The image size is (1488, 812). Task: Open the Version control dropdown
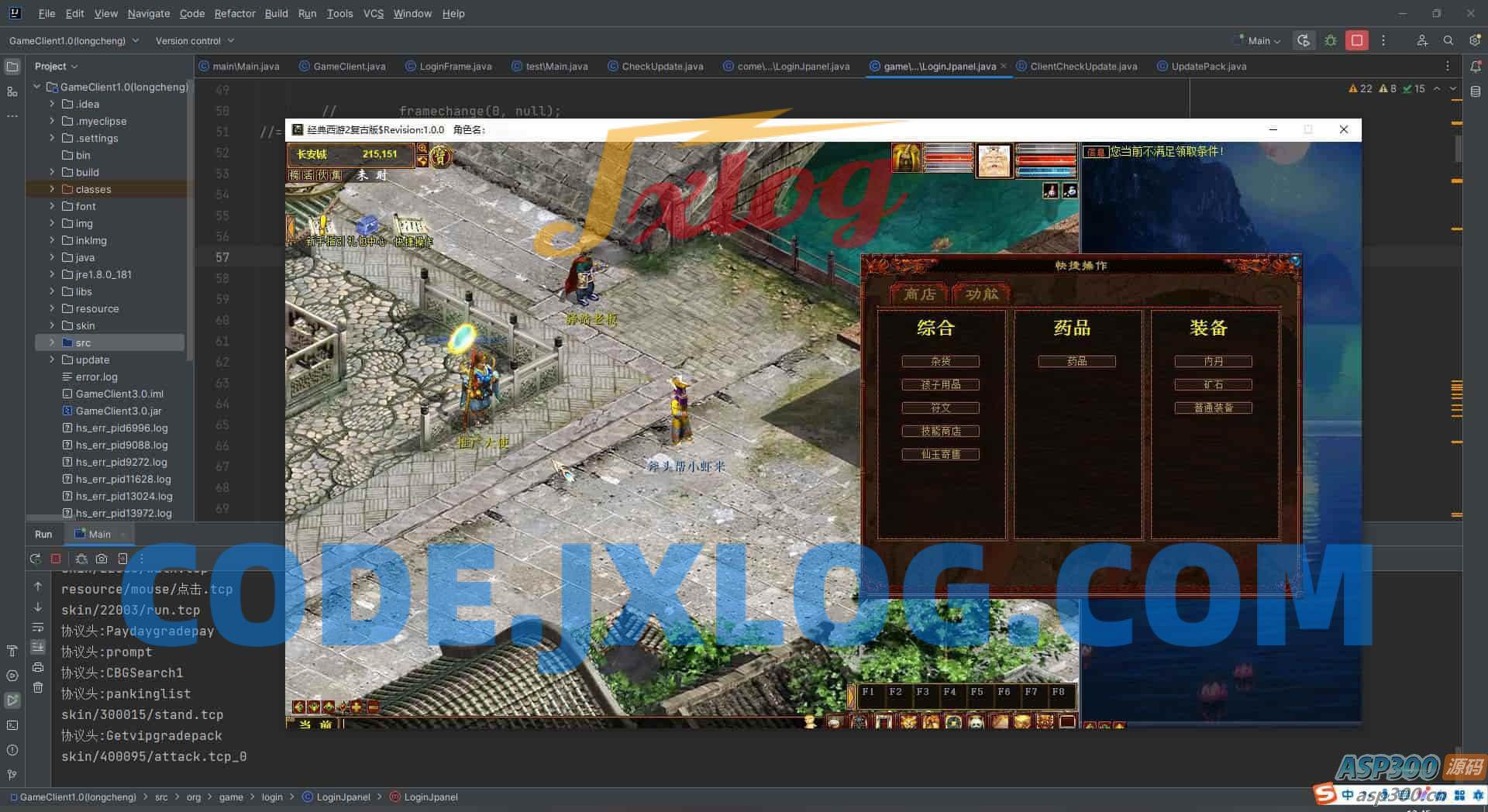pyautogui.click(x=195, y=40)
